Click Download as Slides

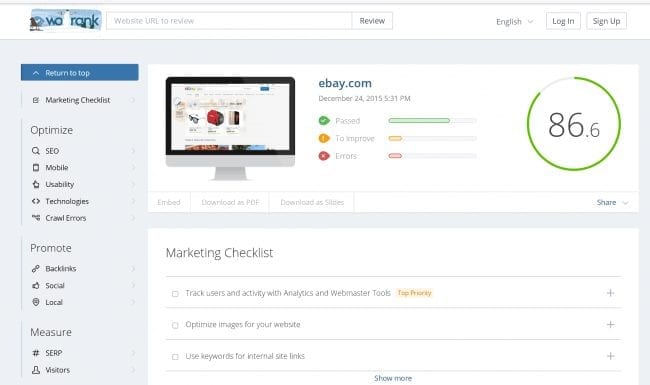click(312, 202)
